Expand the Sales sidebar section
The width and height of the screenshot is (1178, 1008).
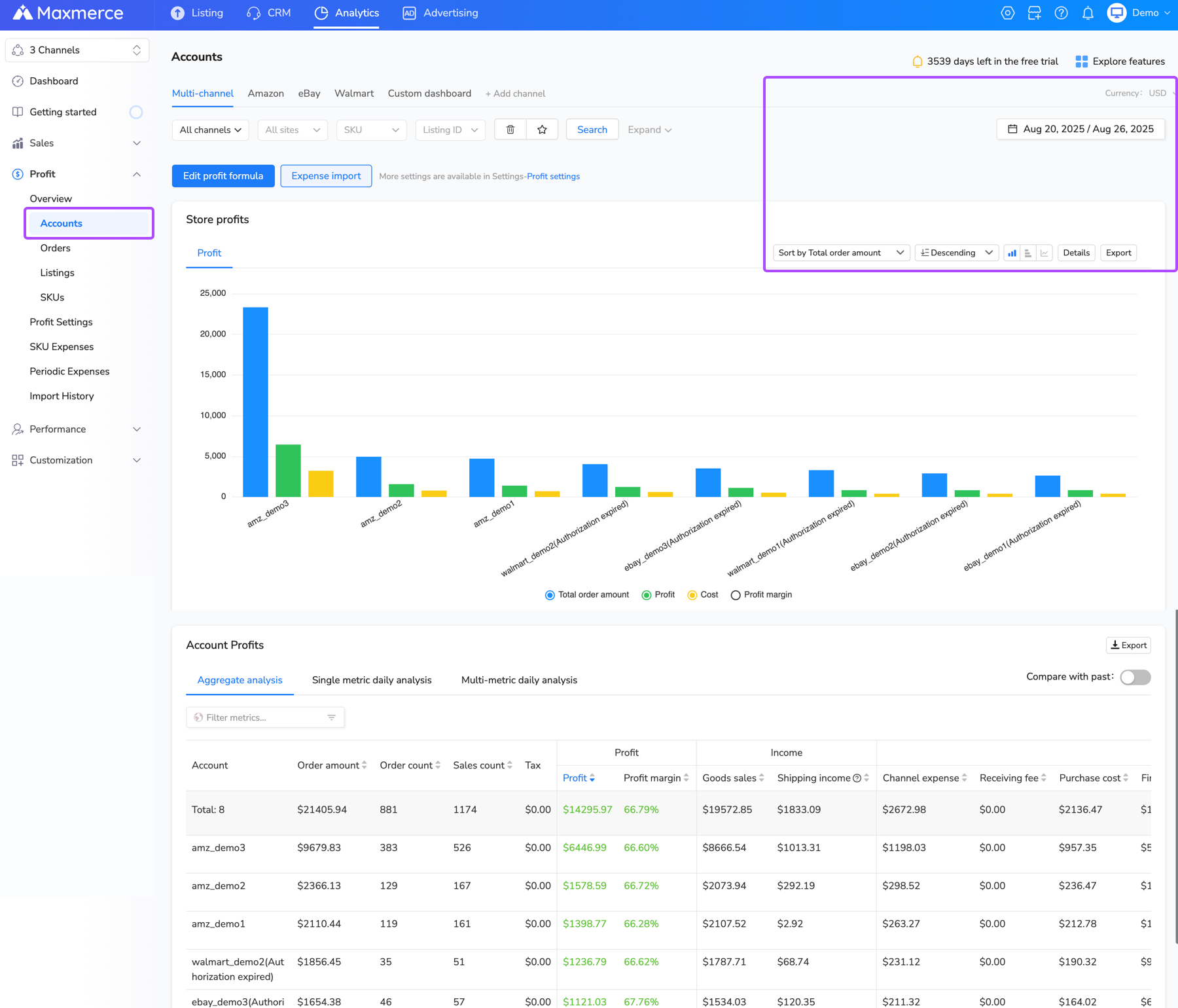77,143
